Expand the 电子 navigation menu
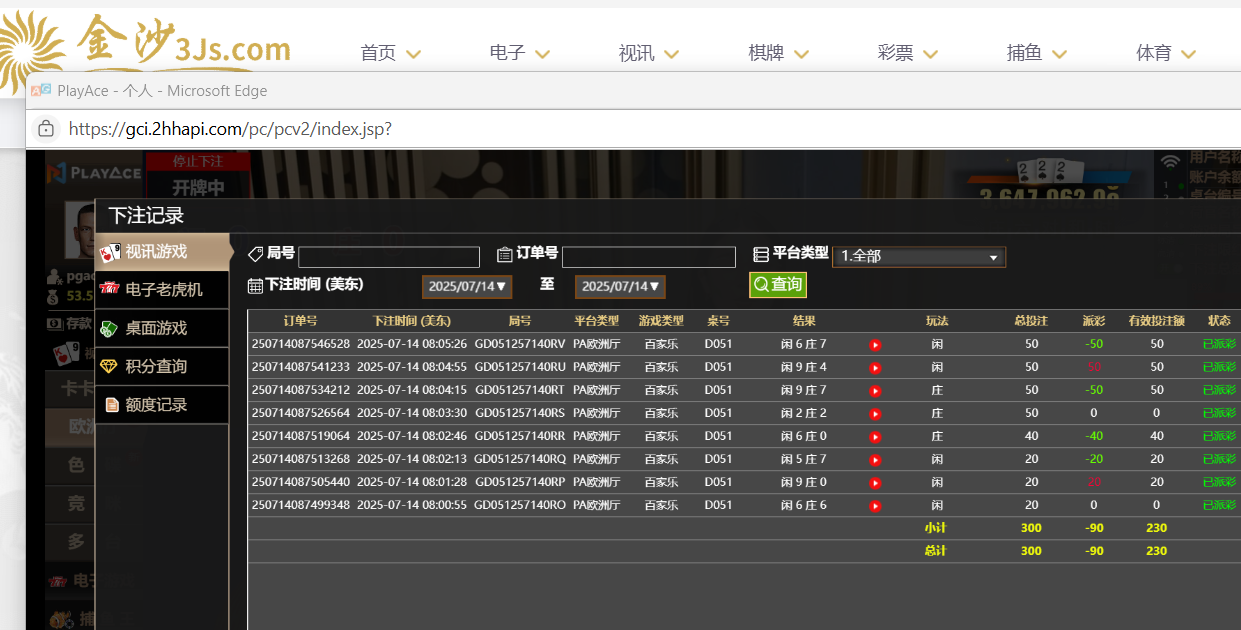Viewport: 1241px width, 630px height. [520, 54]
